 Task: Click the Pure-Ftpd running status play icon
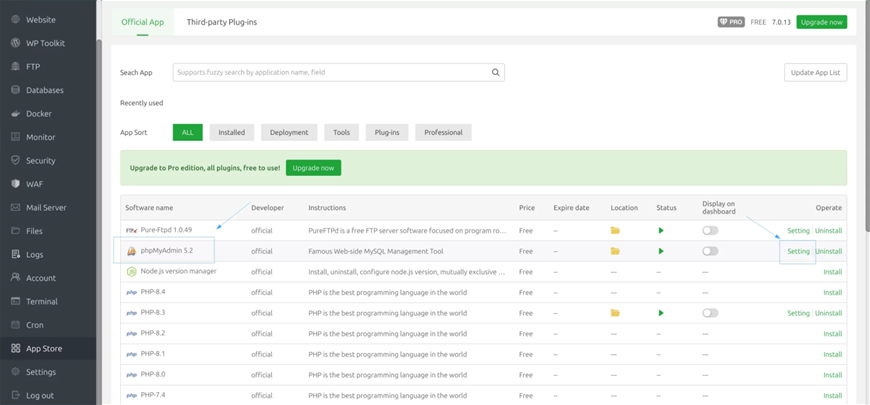(x=661, y=230)
